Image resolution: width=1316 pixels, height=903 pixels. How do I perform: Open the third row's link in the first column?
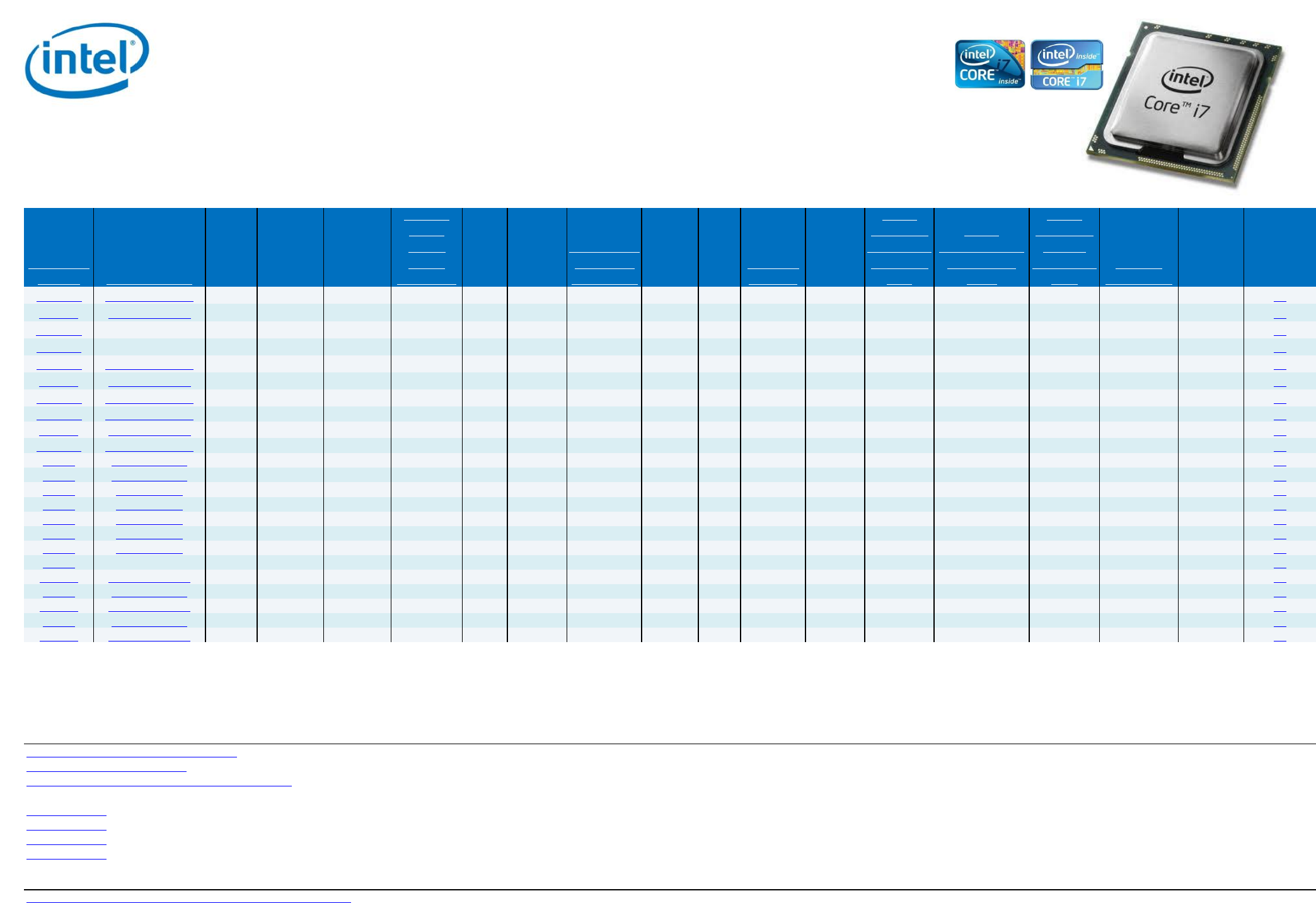[x=59, y=333]
